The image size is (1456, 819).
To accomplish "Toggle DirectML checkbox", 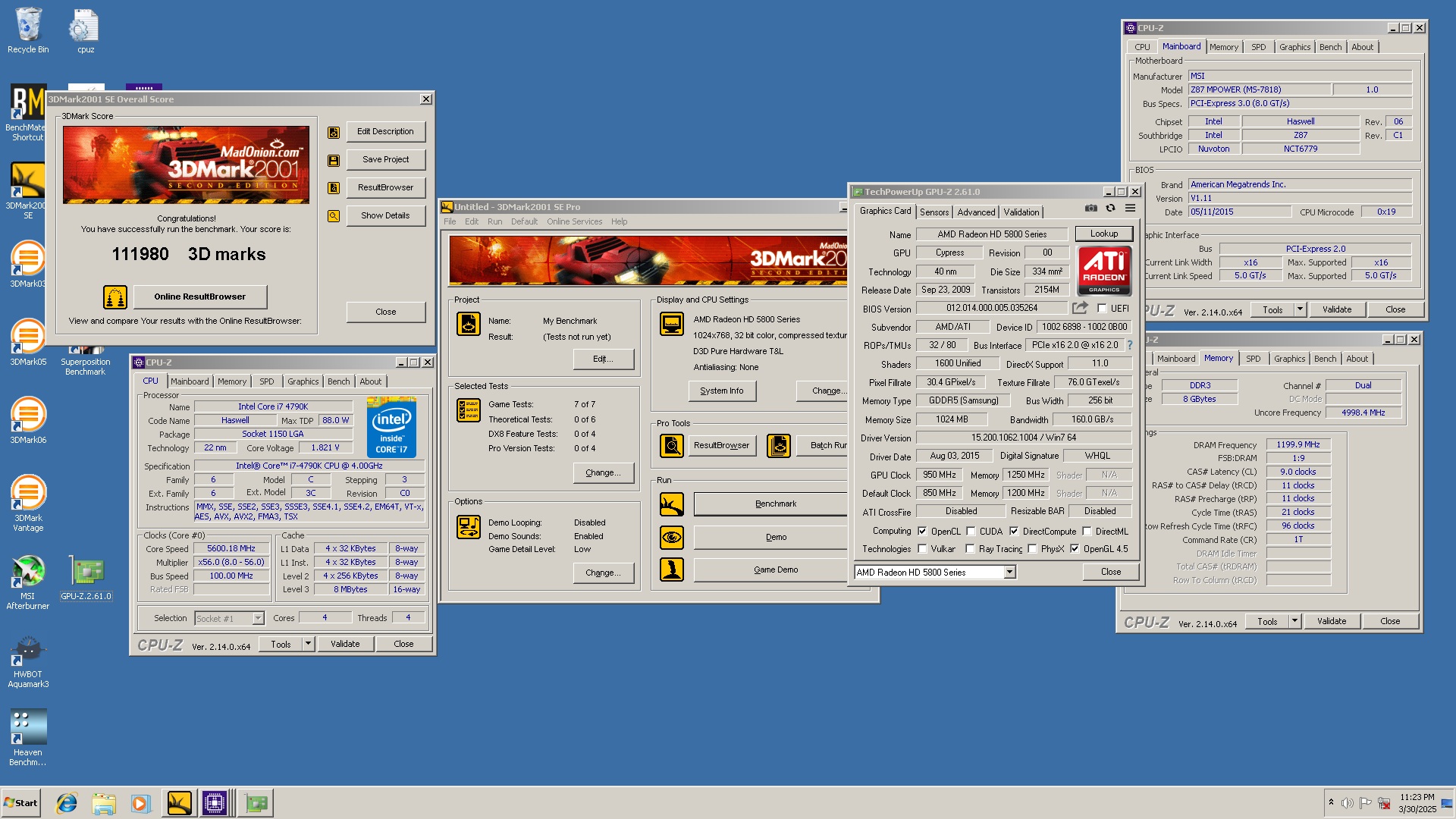I will 1087,532.
